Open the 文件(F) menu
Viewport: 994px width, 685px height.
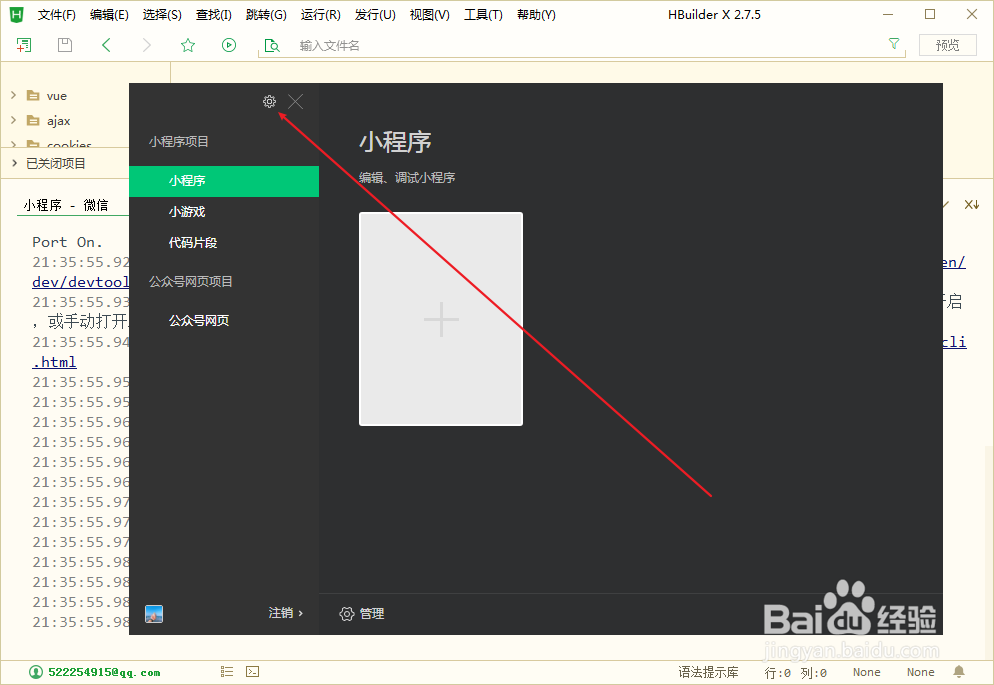point(56,15)
